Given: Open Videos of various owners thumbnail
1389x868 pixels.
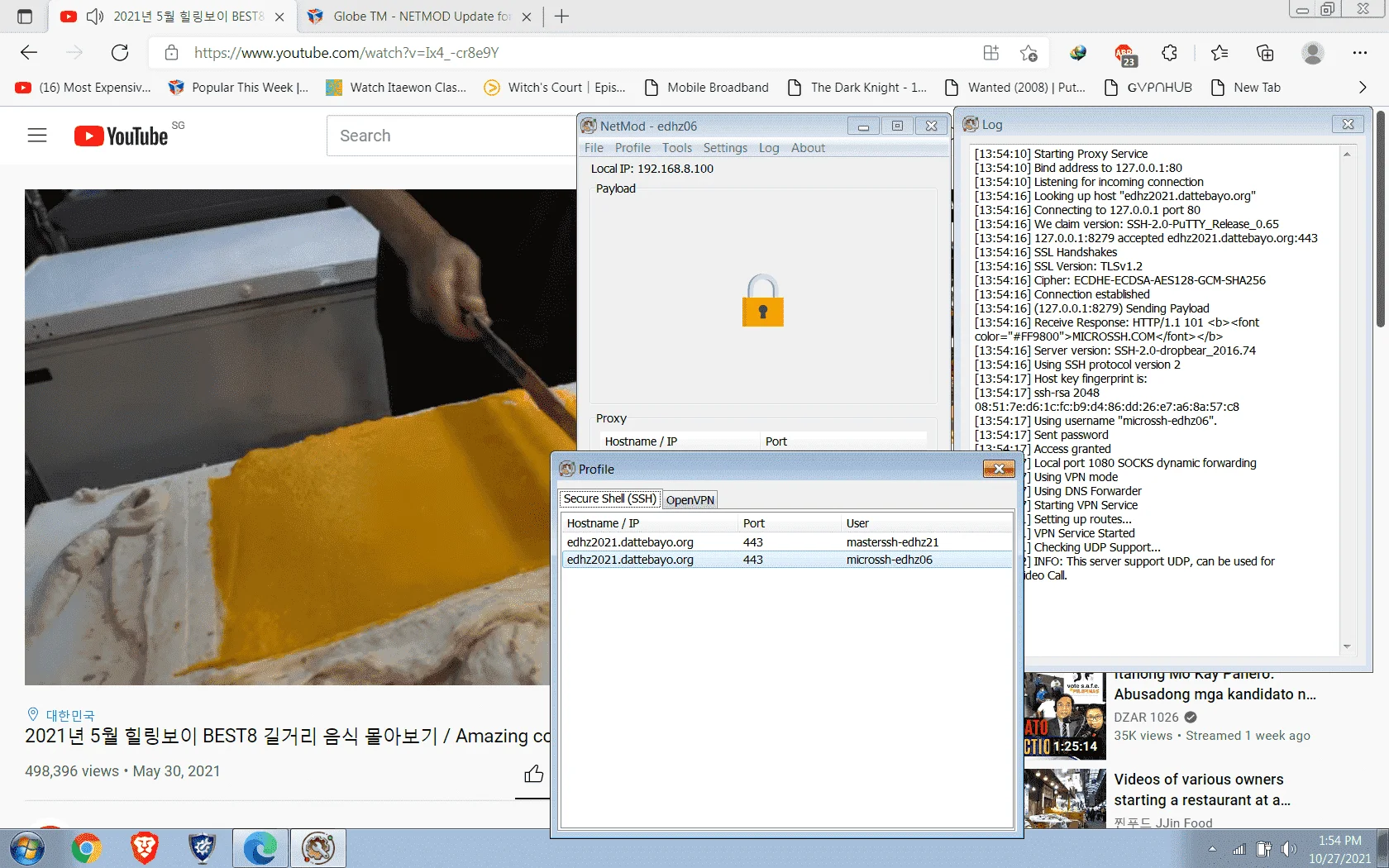Looking at the screenshot, I should 1065,799.
